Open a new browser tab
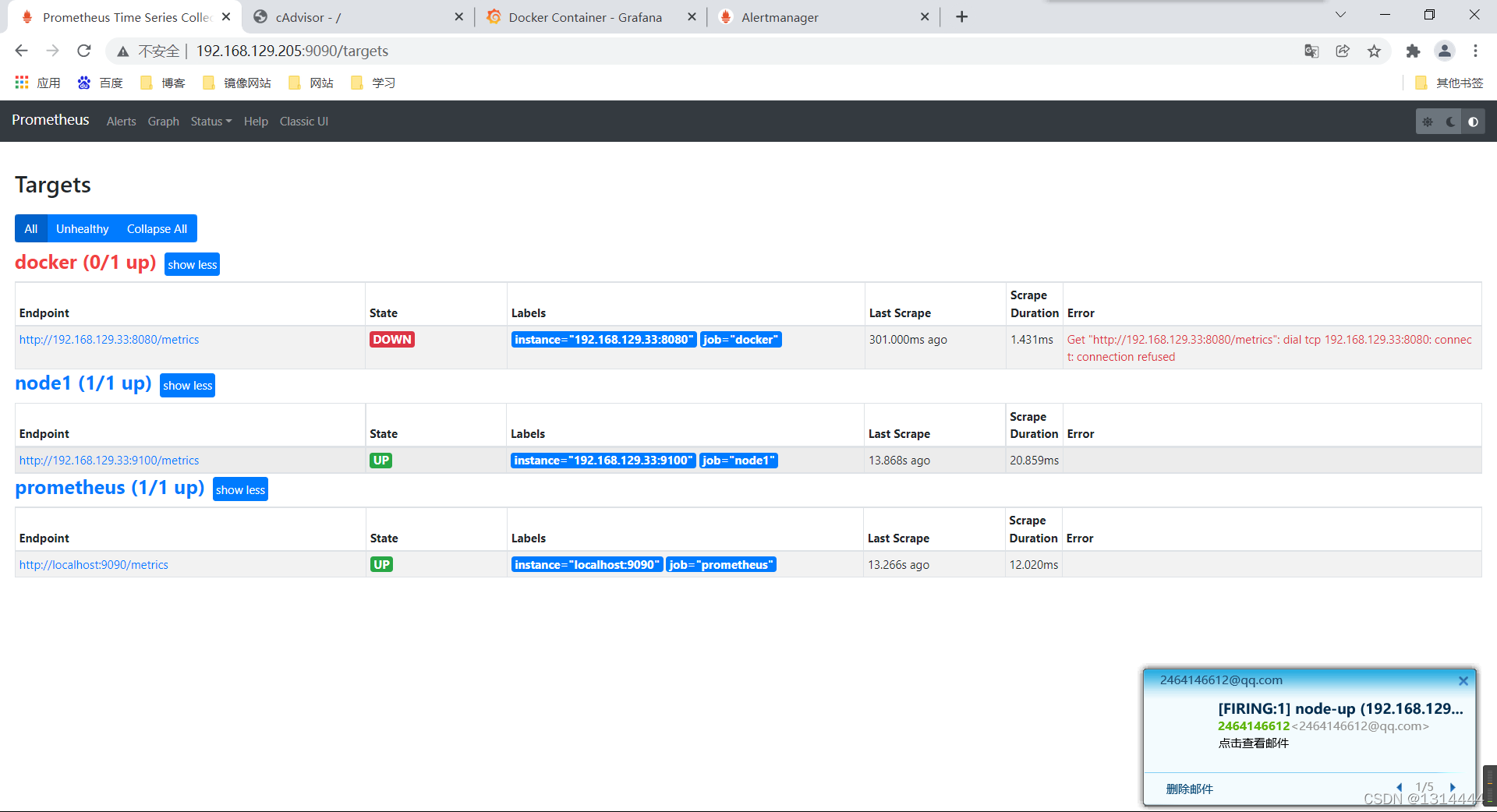This screenshot has height=812, width=1497. (961, 16)
